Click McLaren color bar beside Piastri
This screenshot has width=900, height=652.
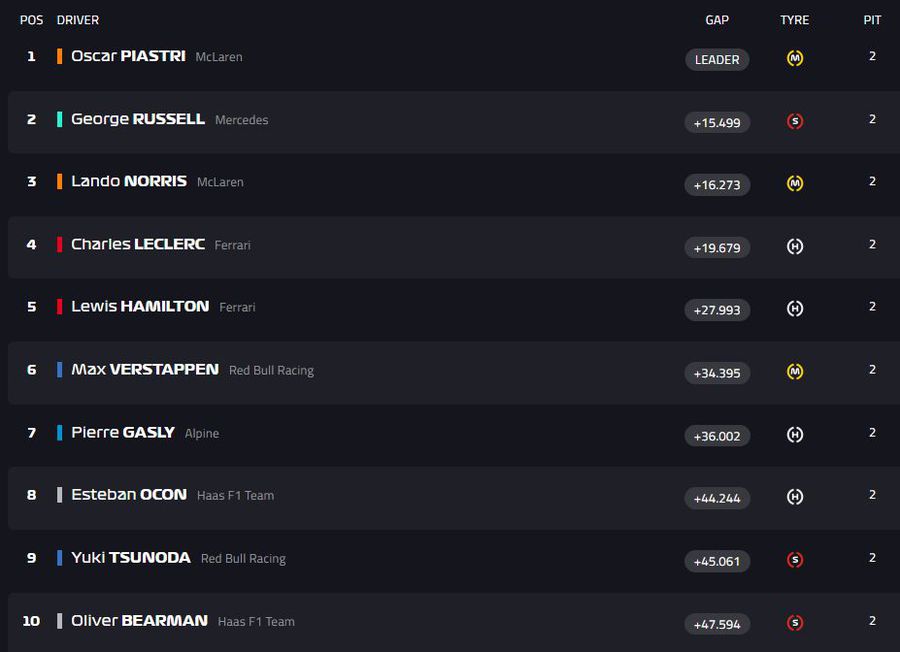tap(60, 57)
